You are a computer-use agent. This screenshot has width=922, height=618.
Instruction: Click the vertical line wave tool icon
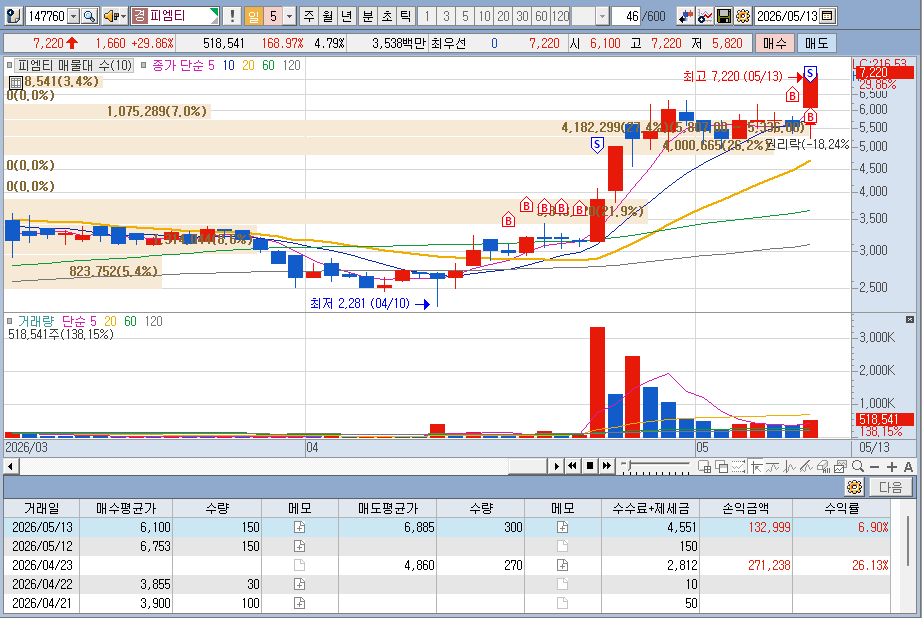789,466
